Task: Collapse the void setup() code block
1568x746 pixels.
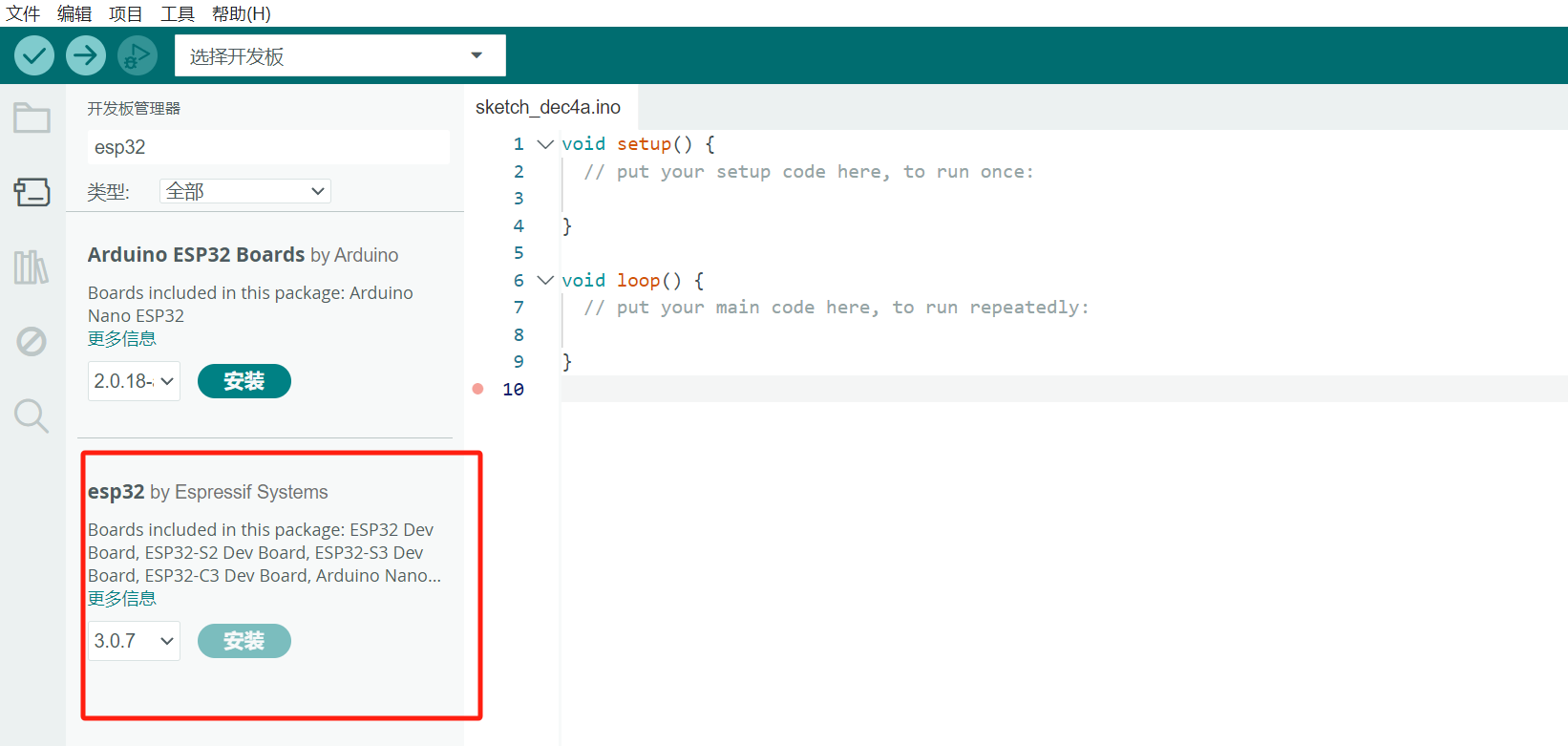Action: (x=545, y=144)
